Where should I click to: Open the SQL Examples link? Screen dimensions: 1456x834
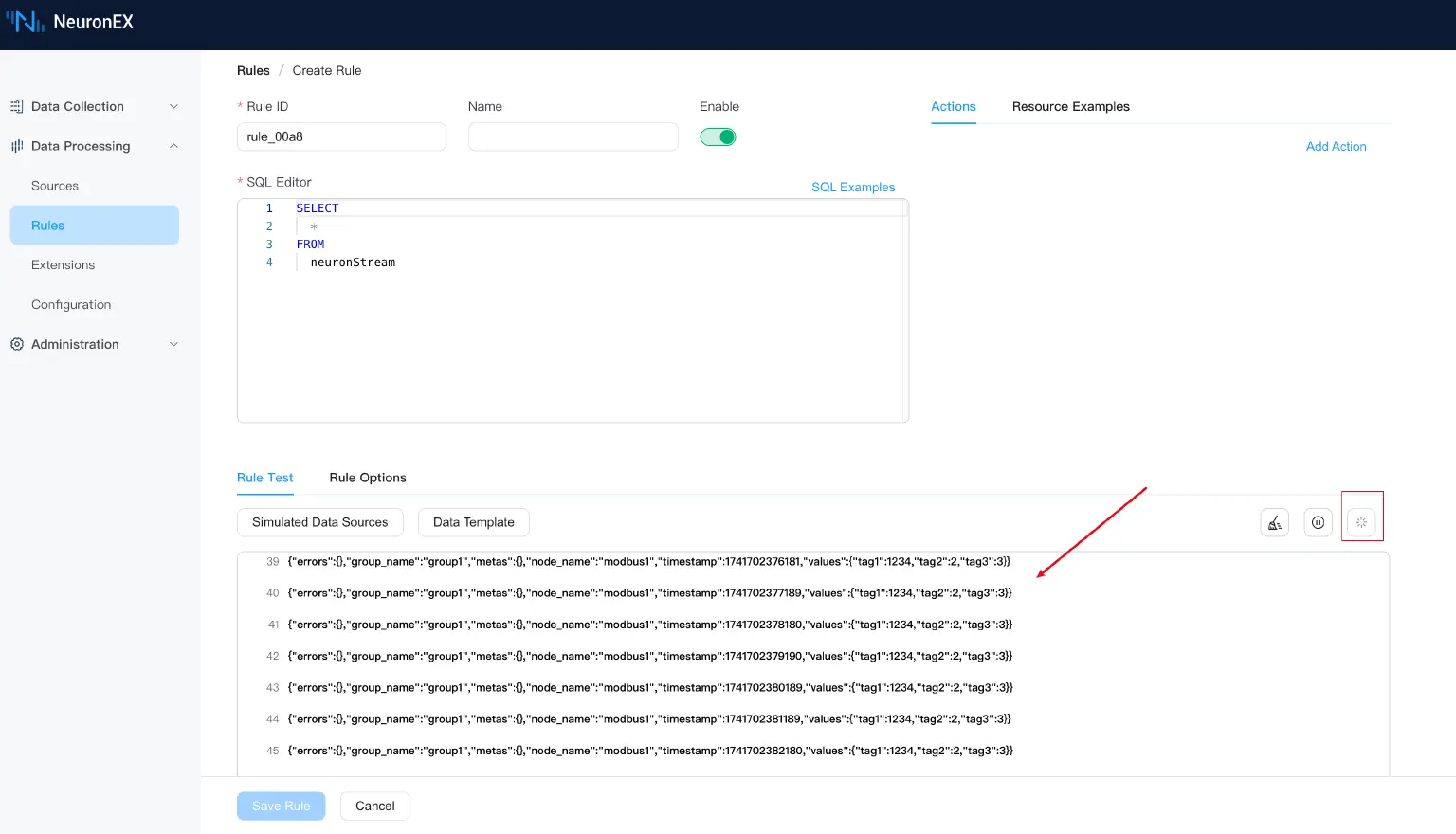tap(852, 187)
